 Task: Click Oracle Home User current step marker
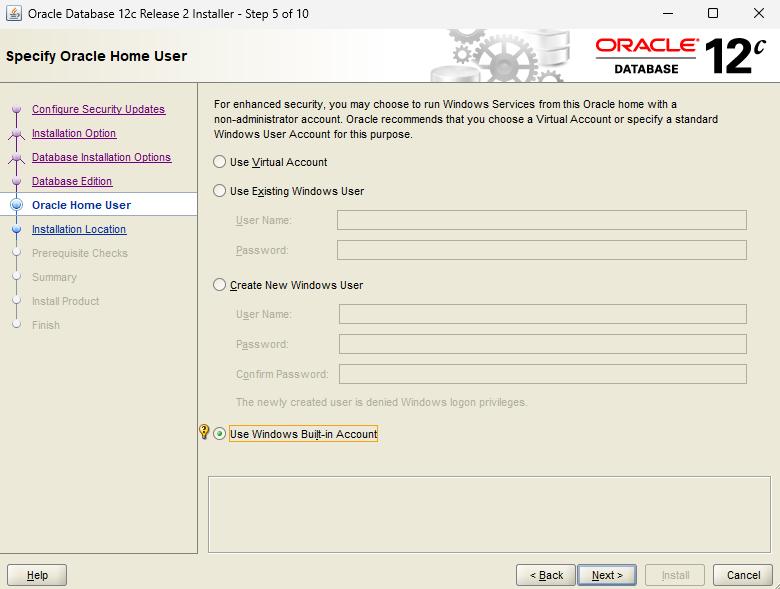(x=16, y=205)
